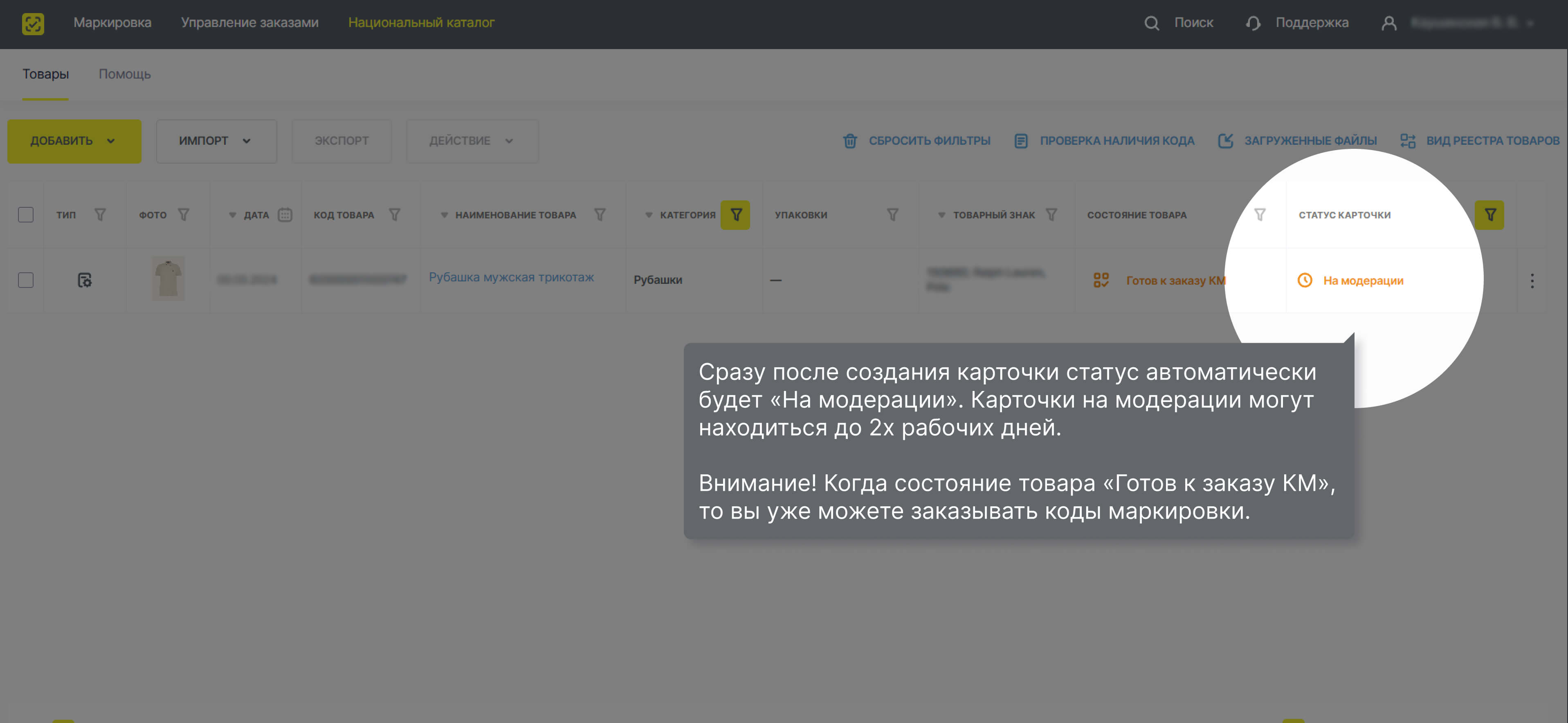
Task: Open the calendar picker in the Дата column
Action: click(285, 214)
